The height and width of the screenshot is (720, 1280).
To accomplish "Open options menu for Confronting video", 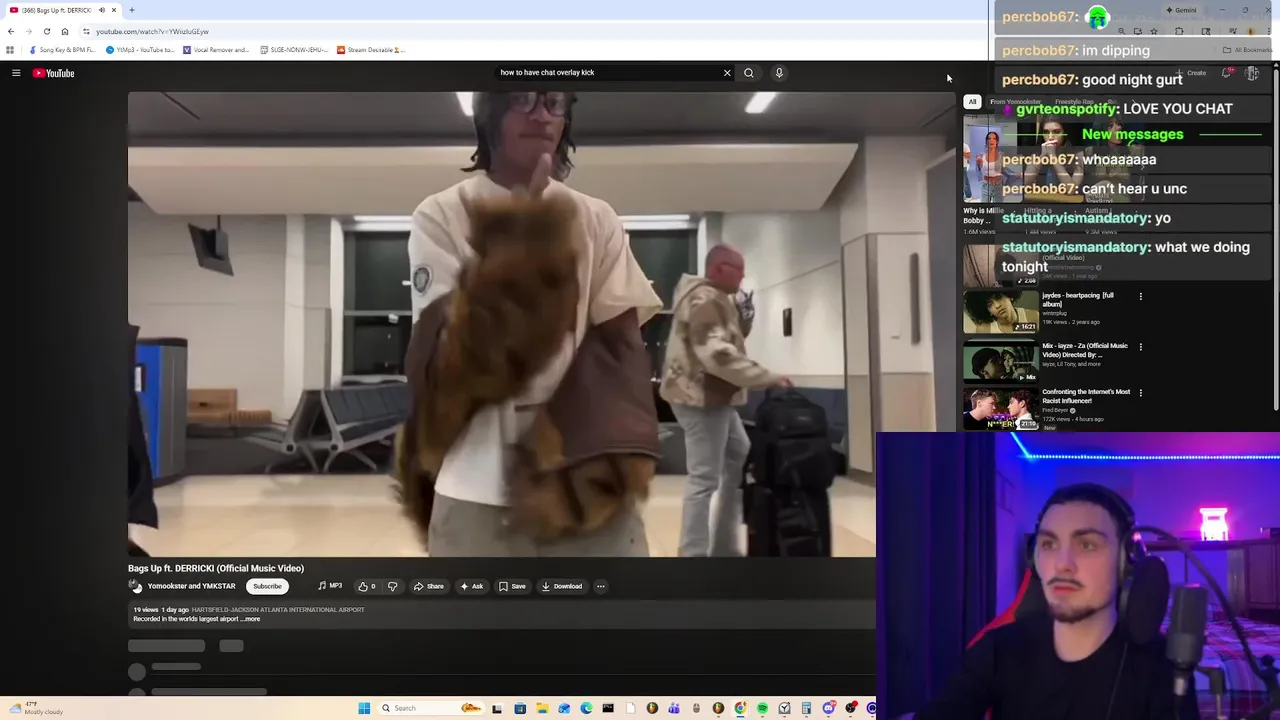I will (x=1140, y=393).
